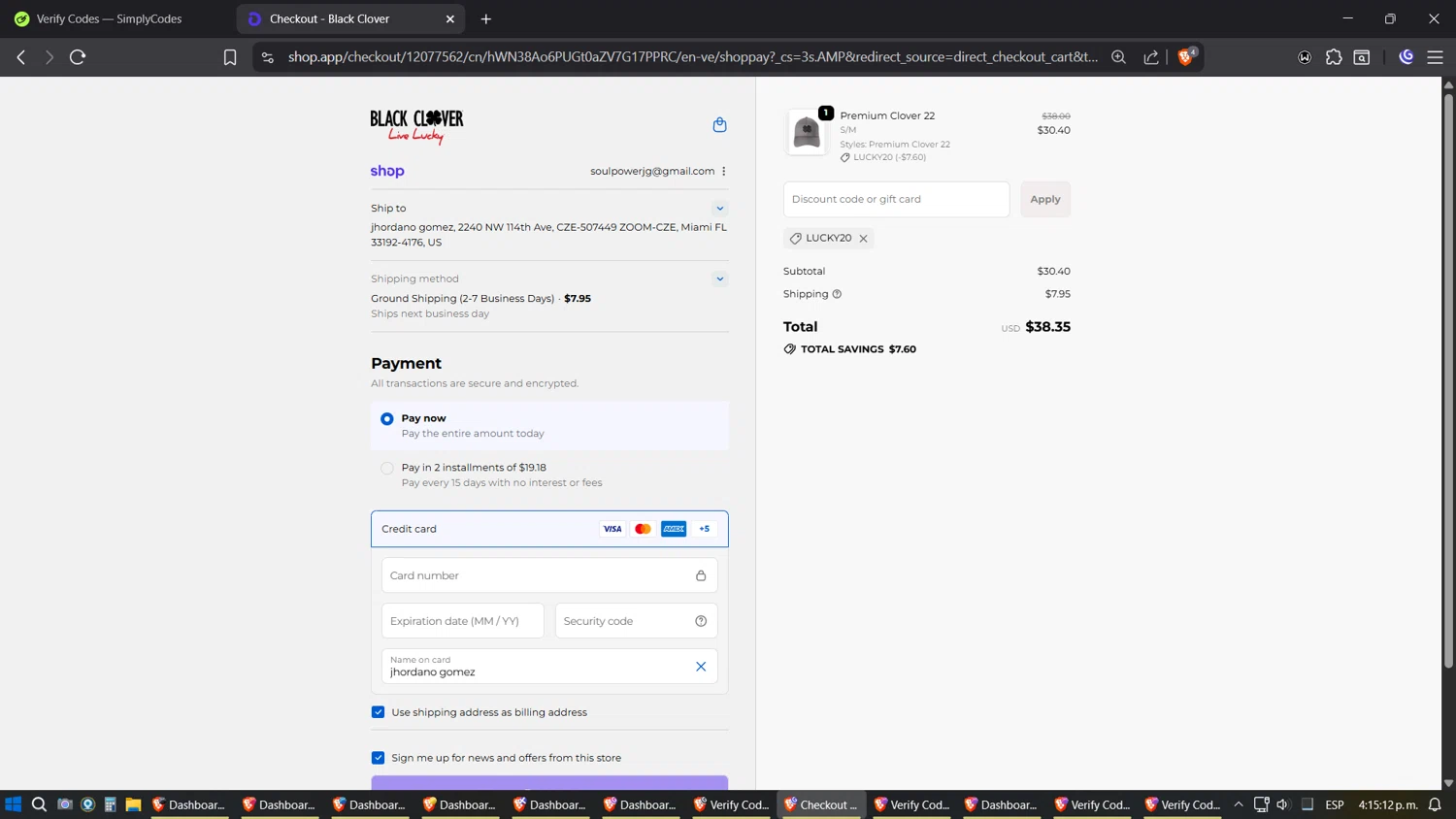Click the zoom magnifier in address bar
Image resolution: width=1456 pixels, height=819 pixels.
click(1118, 57)
